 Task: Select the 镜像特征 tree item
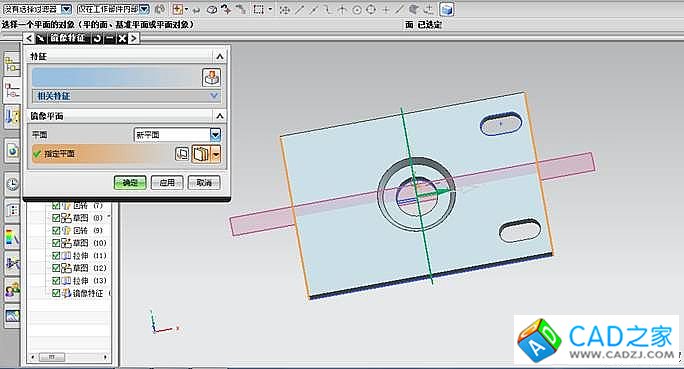[x=86, y=293]
